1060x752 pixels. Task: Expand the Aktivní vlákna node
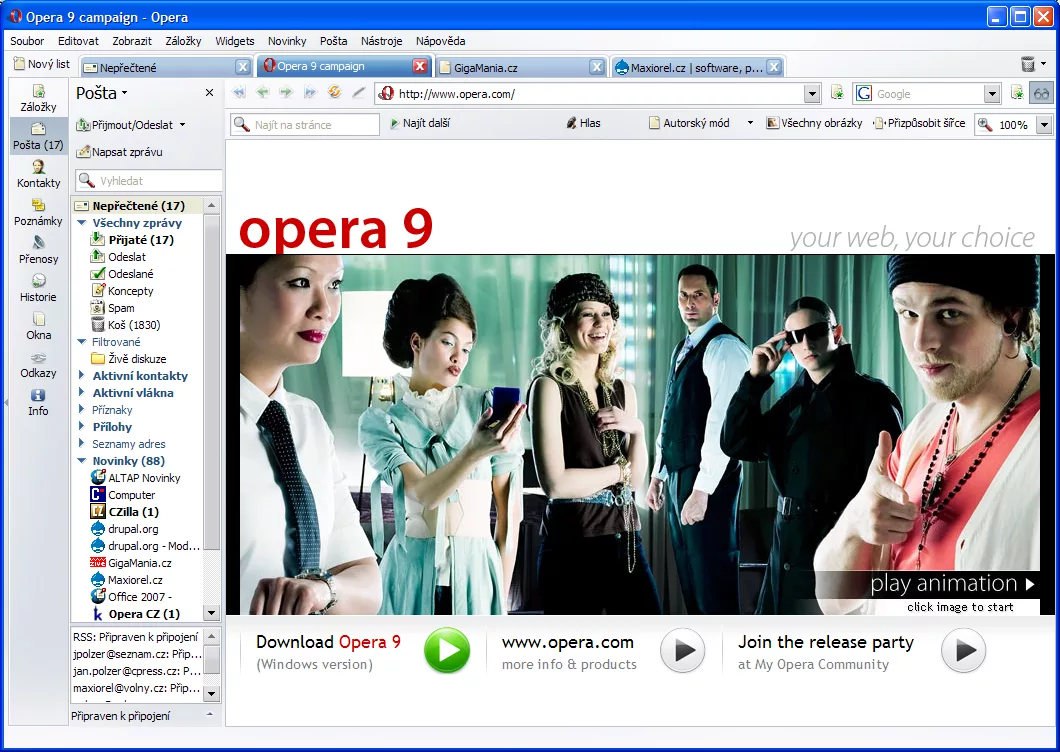pyautogui.click(x=82, y=392)
